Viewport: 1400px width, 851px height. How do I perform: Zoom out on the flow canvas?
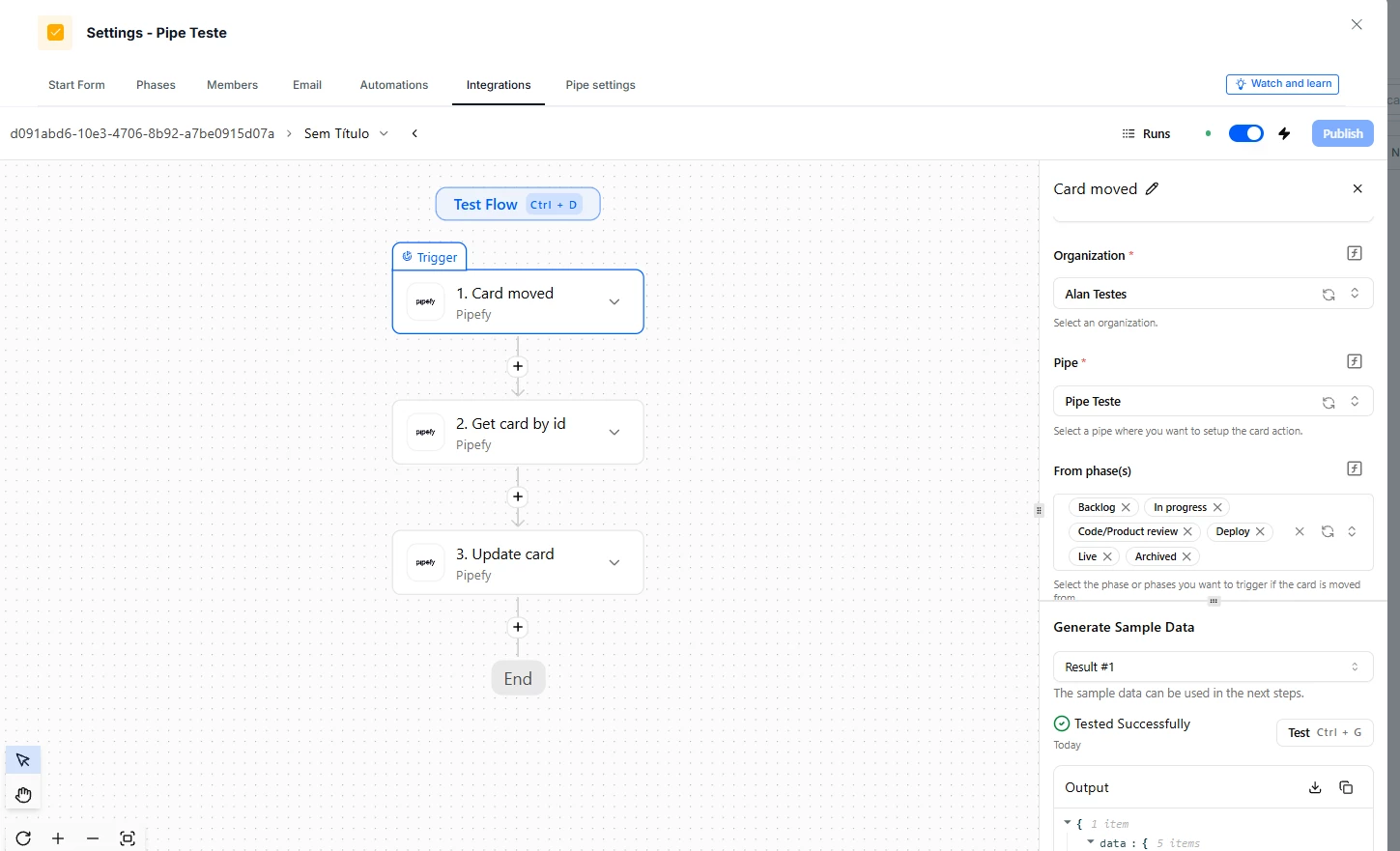[93, 838]
